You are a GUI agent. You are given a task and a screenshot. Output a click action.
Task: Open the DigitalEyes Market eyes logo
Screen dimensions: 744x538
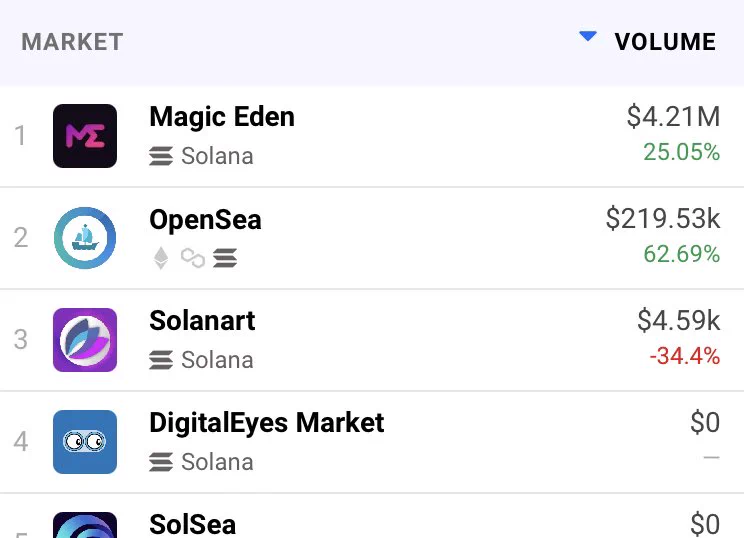click(85, 442)
